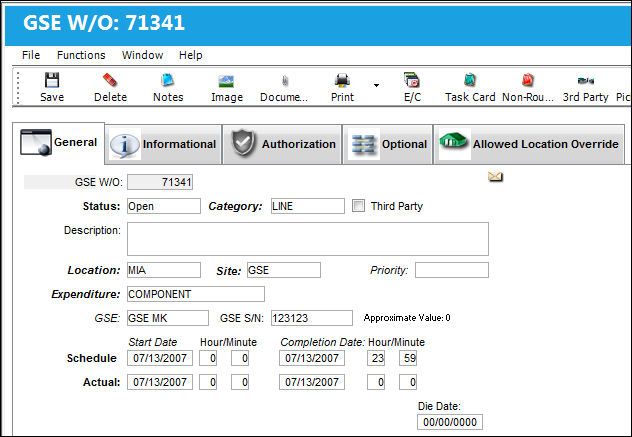This screenshot has height=437, width=632.
Task: Open the Help menu
Action: click(x=191, y=55)
